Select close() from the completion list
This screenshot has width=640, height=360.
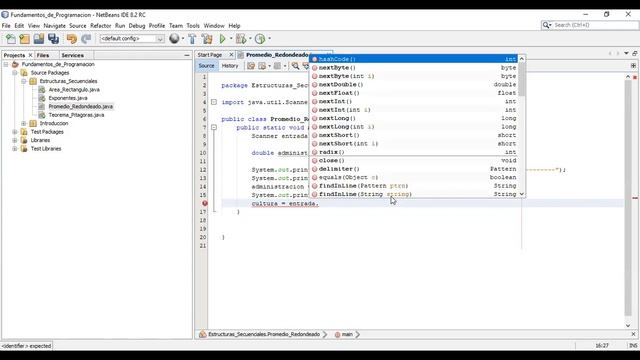pyautogui.click(x=414, y=160)
